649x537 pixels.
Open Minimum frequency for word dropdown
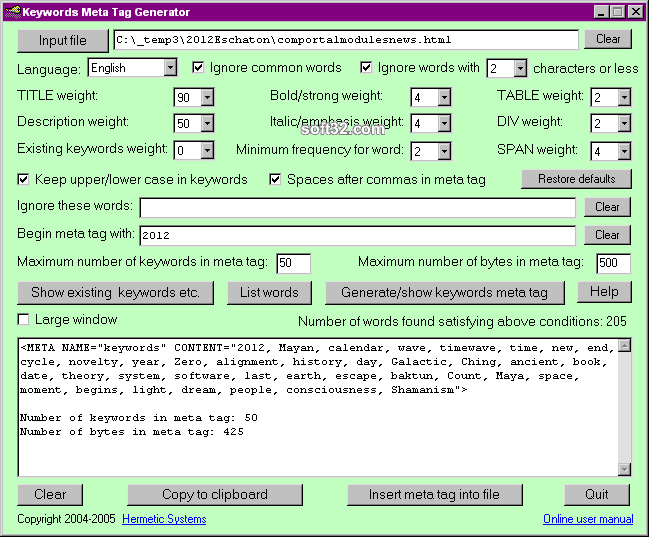[444, 152]
